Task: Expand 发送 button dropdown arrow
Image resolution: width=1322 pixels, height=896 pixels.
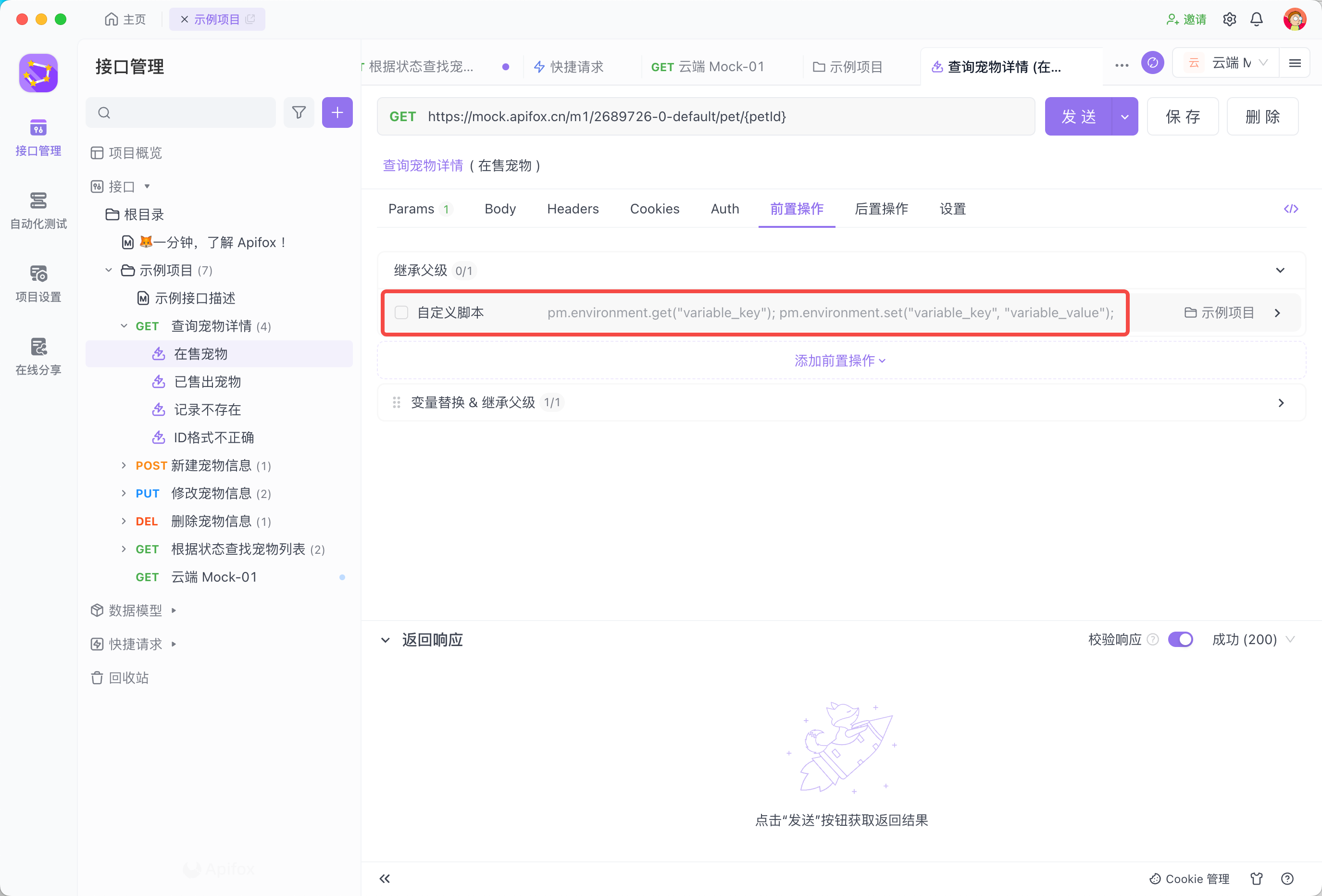Action: [x=1124, y=117]
